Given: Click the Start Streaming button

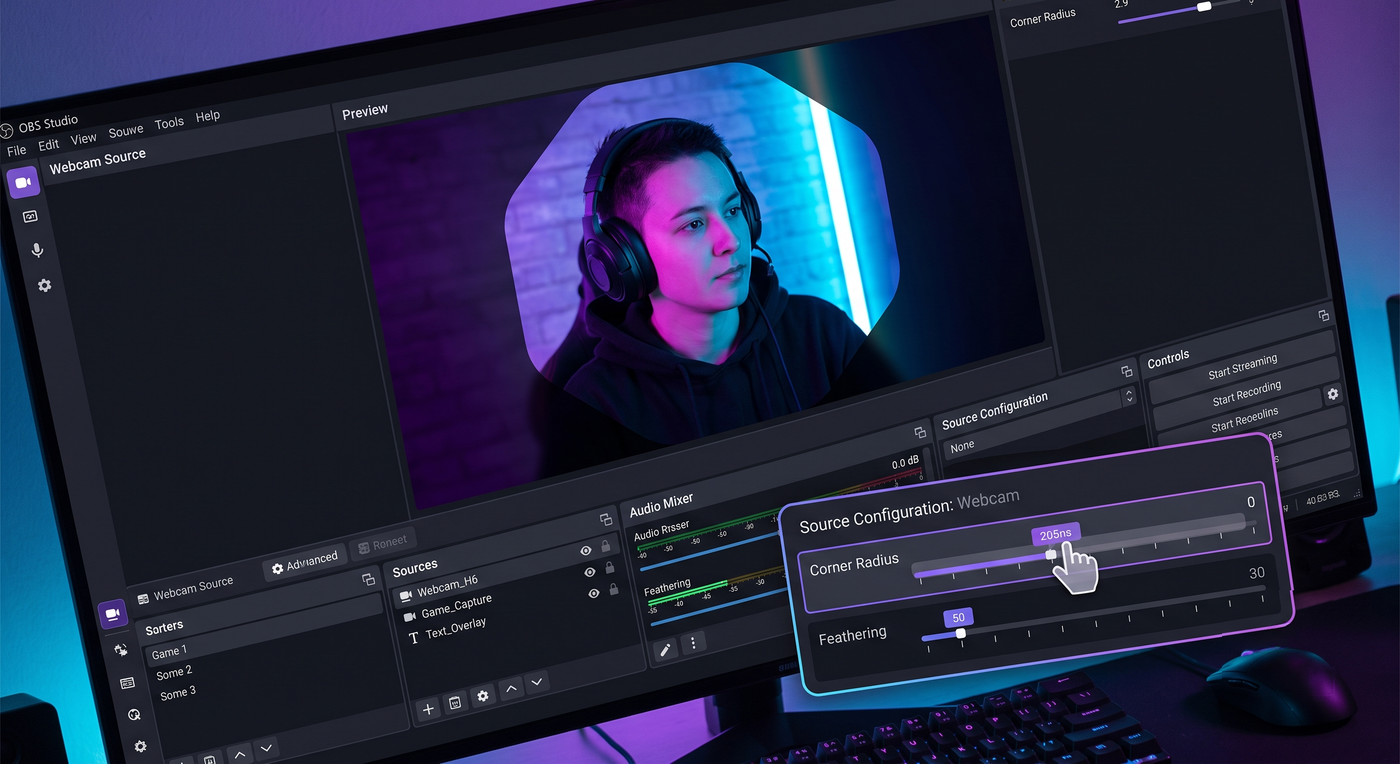Looking at the screenshot, I should (x=1242, y=367).
